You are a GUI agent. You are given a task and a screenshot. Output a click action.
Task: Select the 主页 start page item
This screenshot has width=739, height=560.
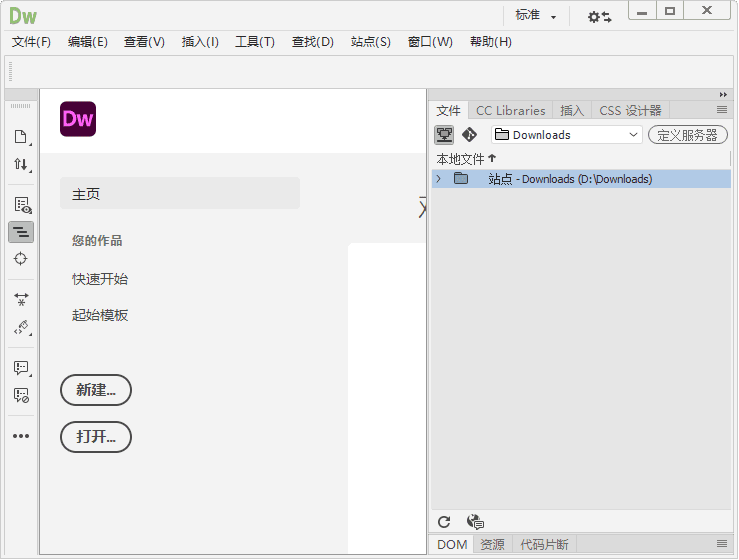click(180, 193)
